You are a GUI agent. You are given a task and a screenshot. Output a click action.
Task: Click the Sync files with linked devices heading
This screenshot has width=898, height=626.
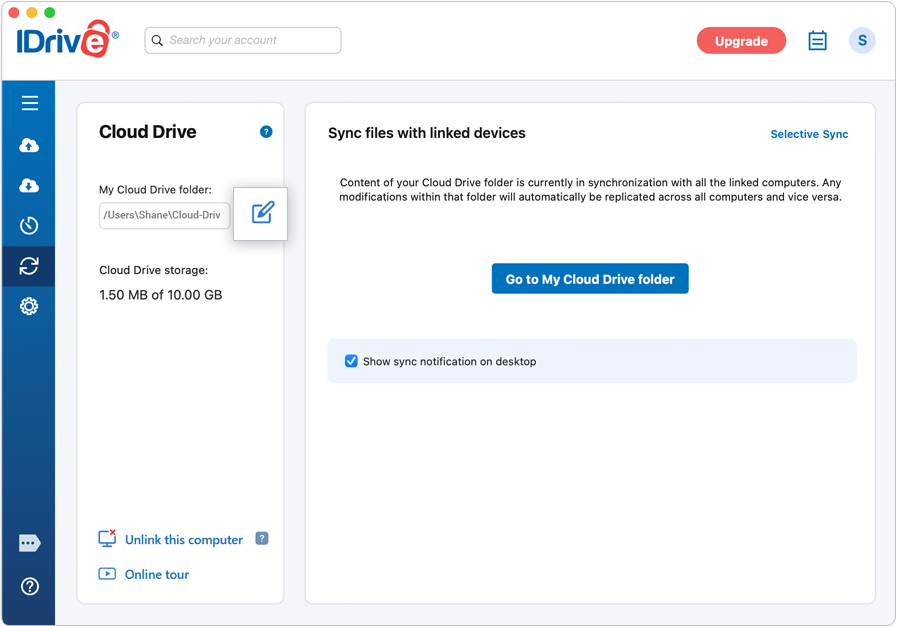pyautogui.click(x=427, y=133)
